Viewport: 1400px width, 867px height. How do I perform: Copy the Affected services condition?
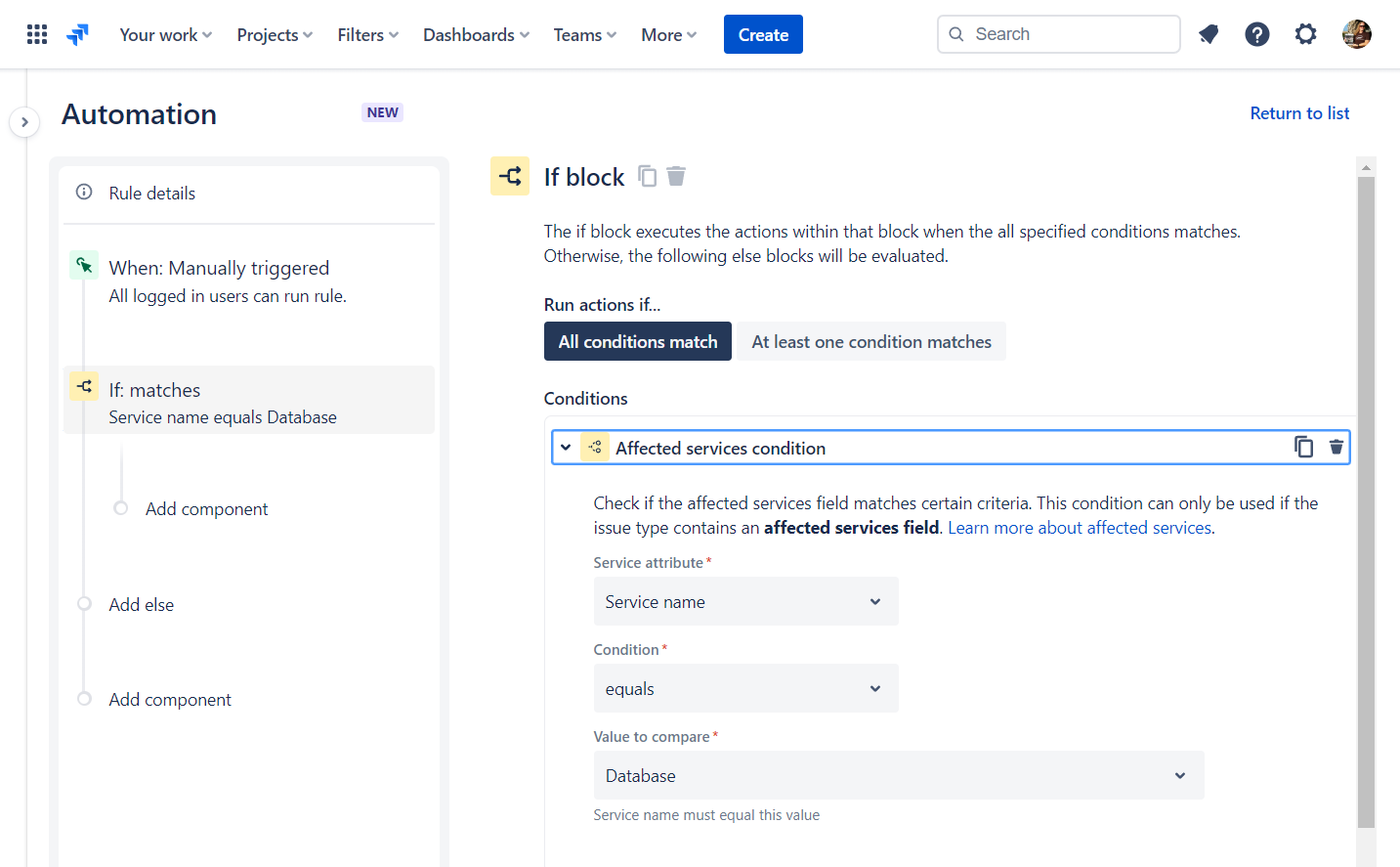click(1304, 447)
